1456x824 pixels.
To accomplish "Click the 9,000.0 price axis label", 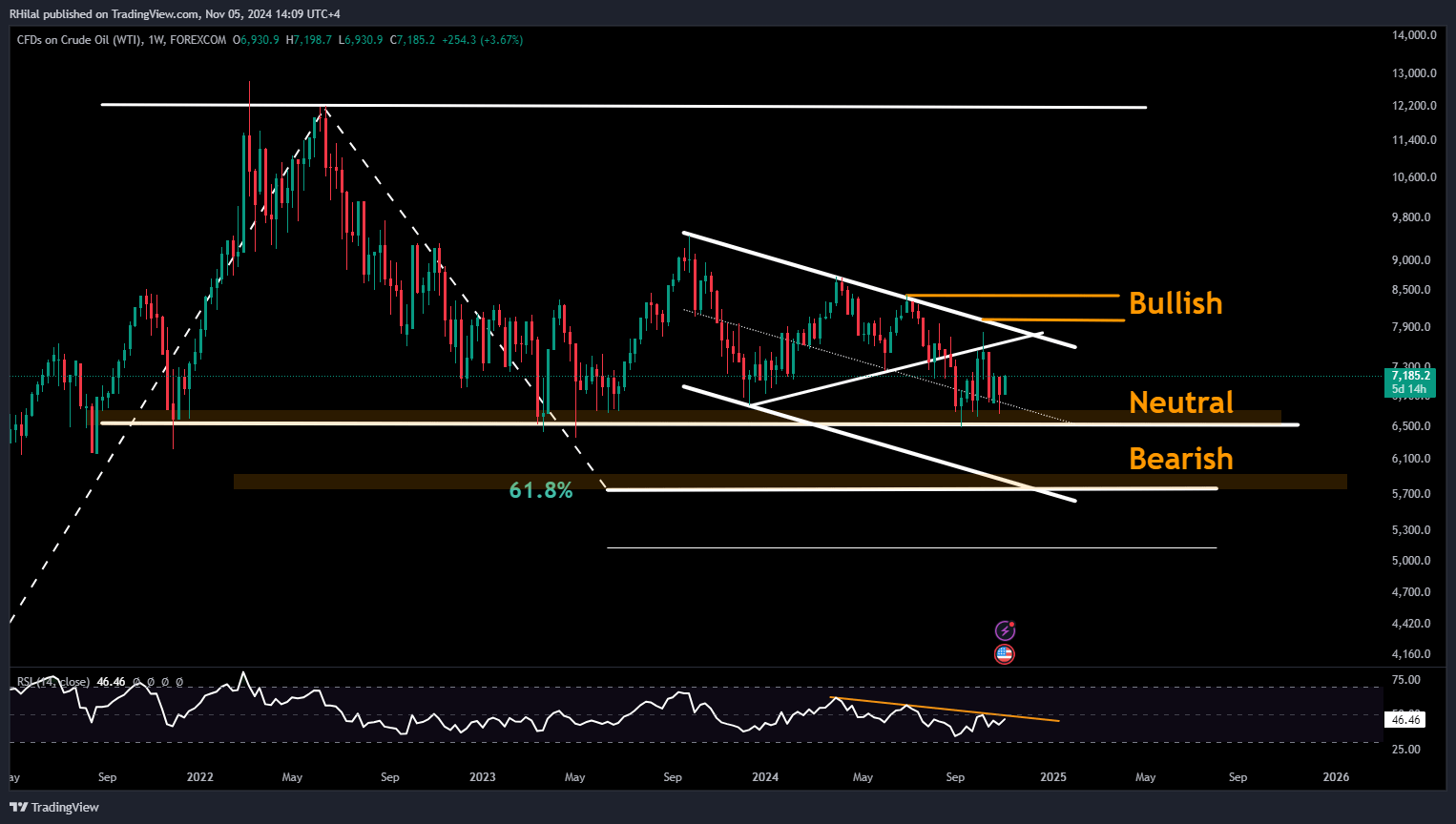I will [x=1411, y=260].
